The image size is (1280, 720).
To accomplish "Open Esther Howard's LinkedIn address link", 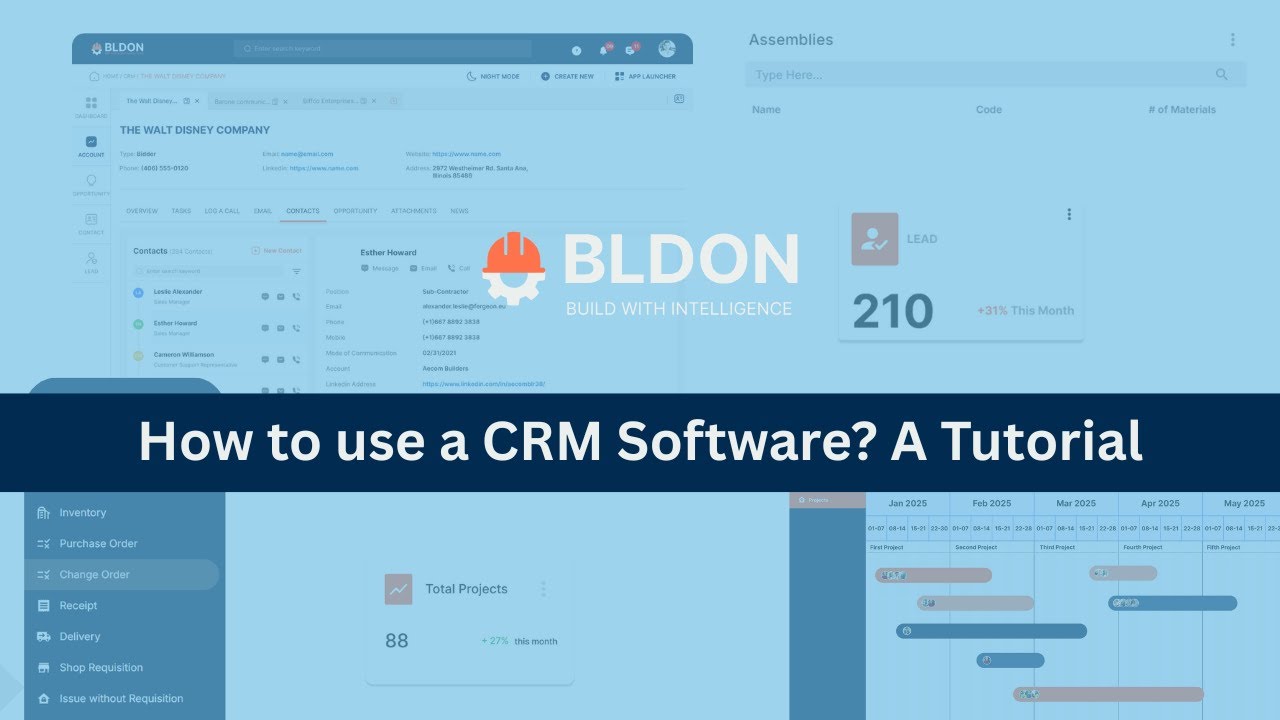I will (x=484, y=383).
